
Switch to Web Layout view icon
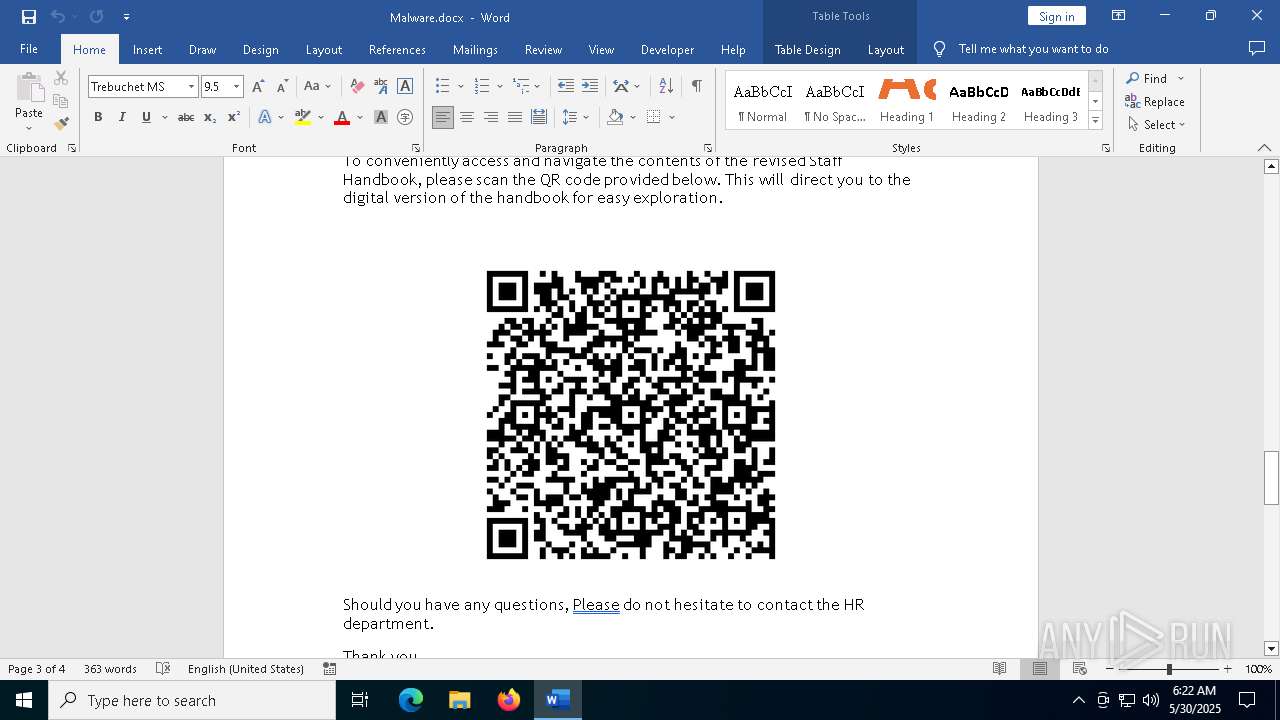click(x=1080, y=669)
